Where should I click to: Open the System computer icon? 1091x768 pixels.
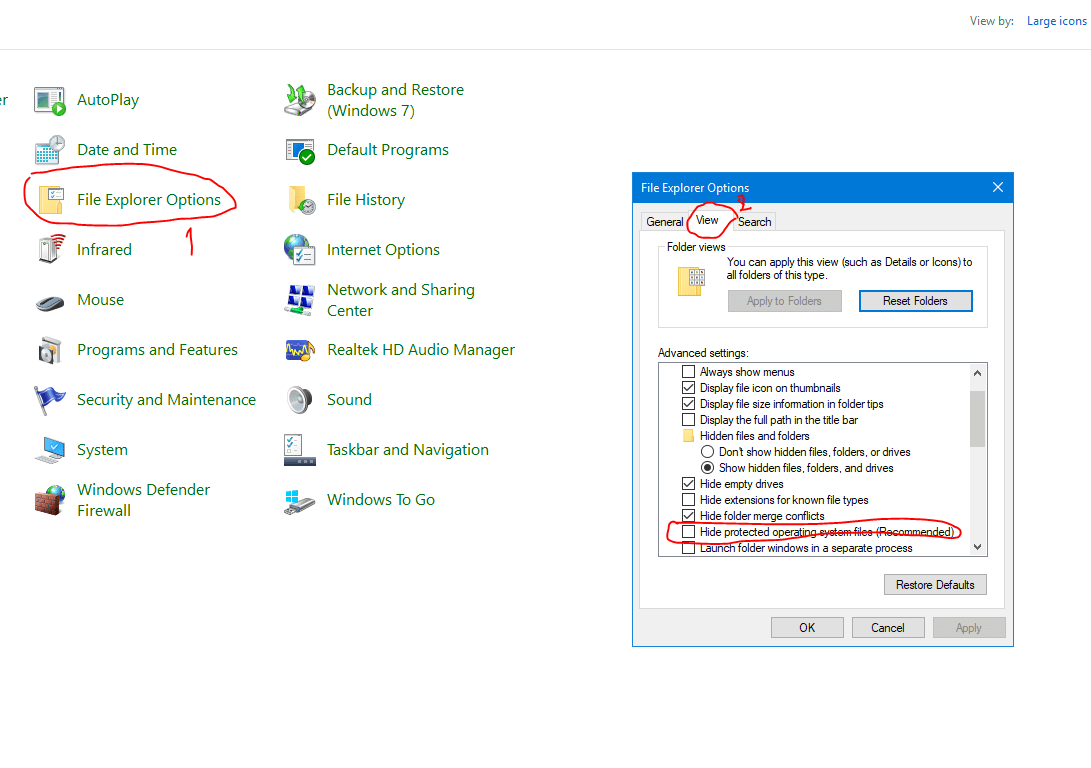tap(50, 450)
